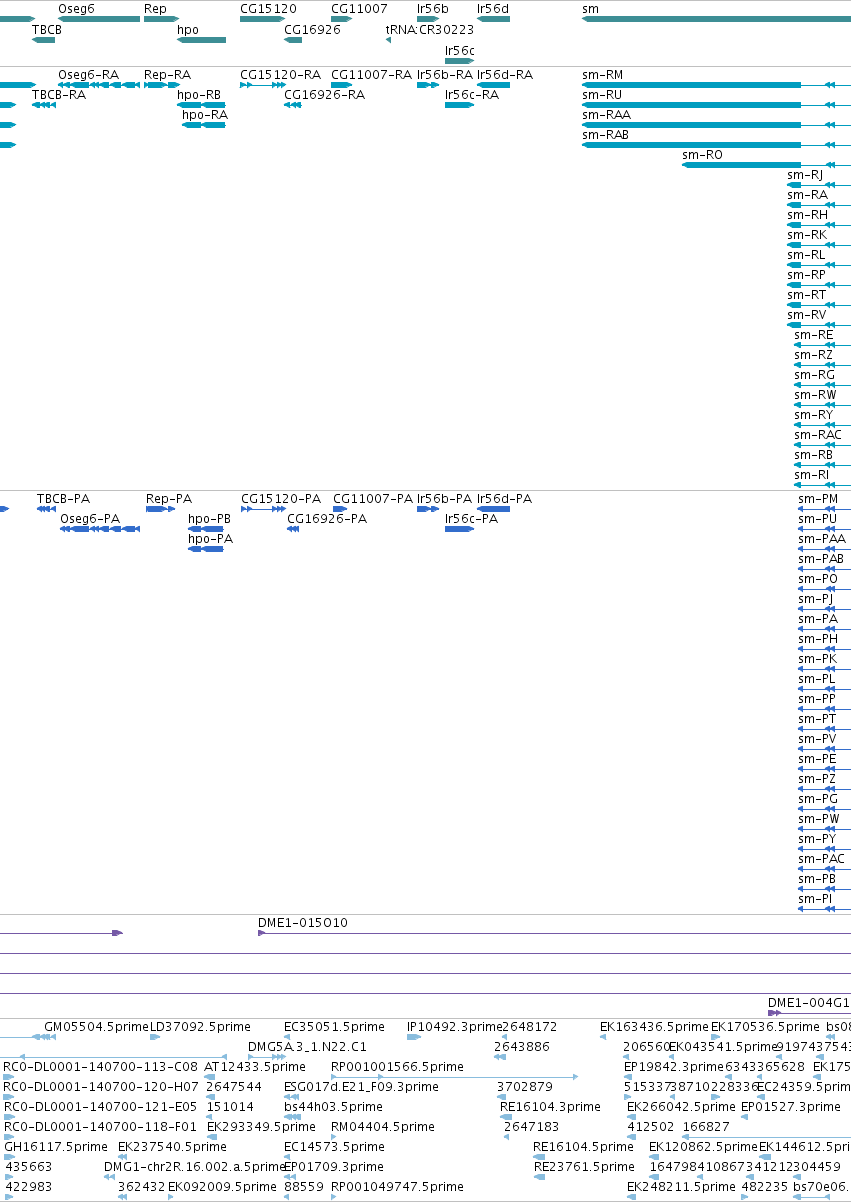Click EST GM05504.5prime
The height and width of the screenshot is (1202, 851).
pyautogui.click(x=95, y=1026)
